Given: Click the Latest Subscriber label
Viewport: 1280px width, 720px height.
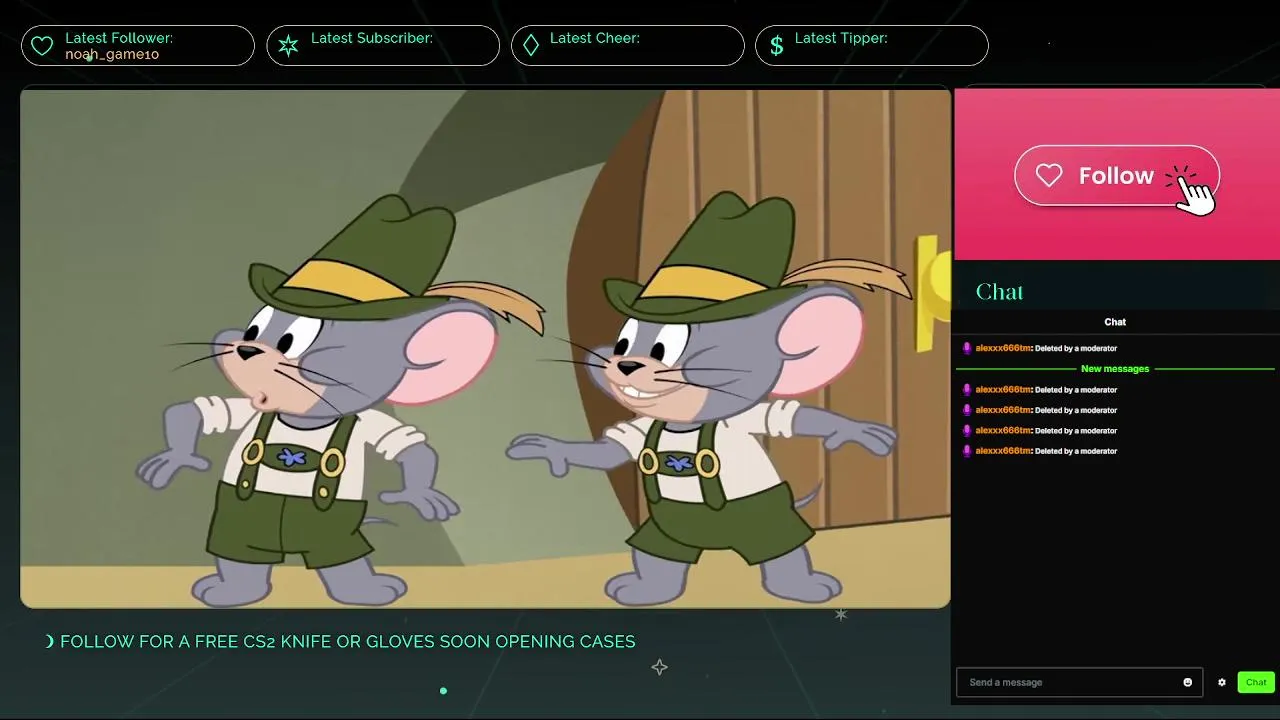Looking at the screenshot, I should point(372,38).
